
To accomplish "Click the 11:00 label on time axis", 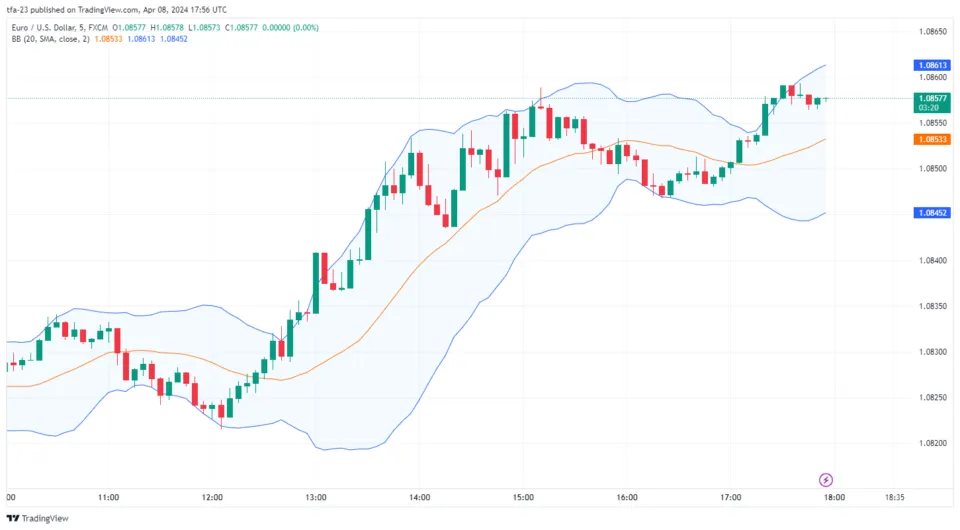I will click(109, 497).
